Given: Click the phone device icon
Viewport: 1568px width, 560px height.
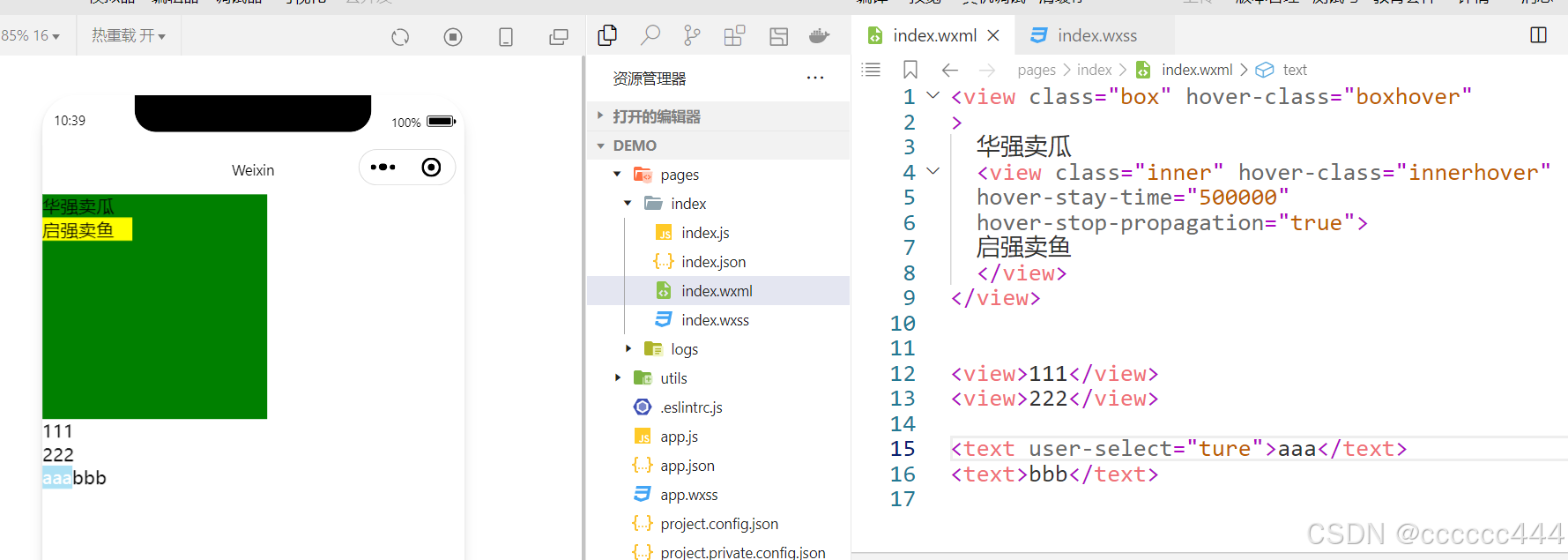Looking at the screenshot, I should click(506, 37).
